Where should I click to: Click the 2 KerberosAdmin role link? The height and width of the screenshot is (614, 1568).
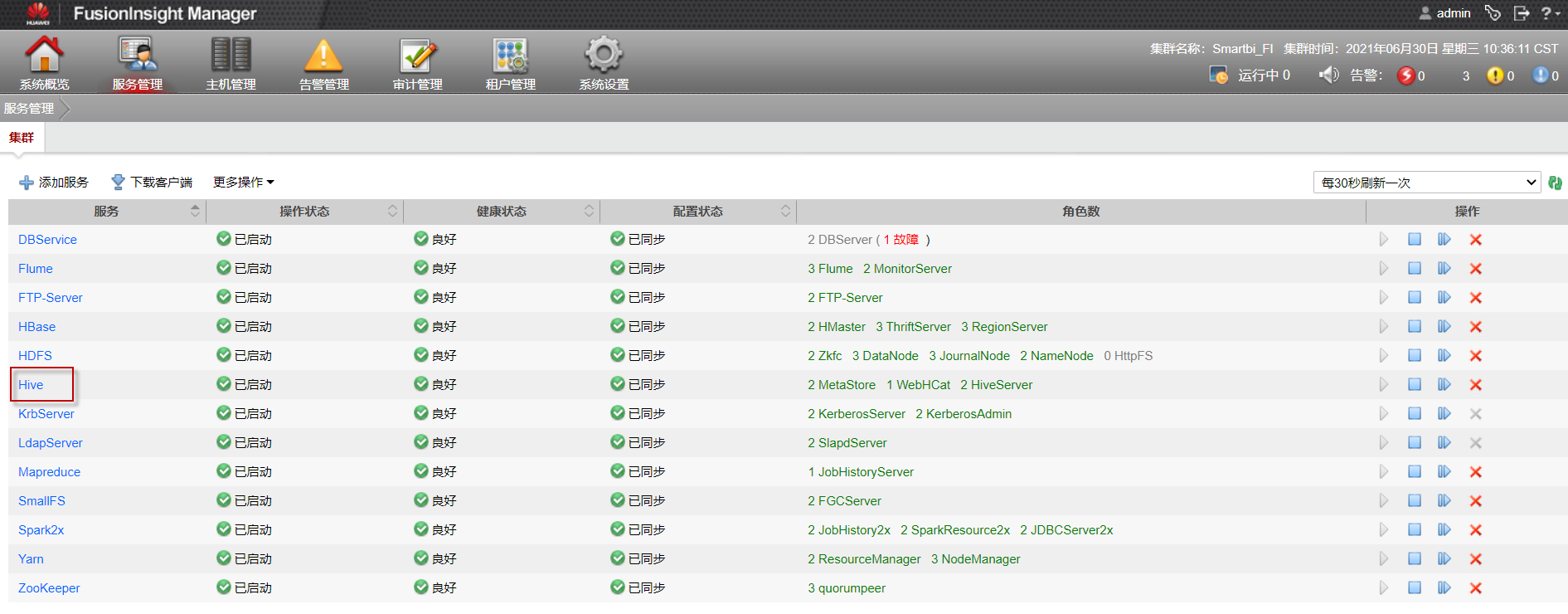coord(964,414)
